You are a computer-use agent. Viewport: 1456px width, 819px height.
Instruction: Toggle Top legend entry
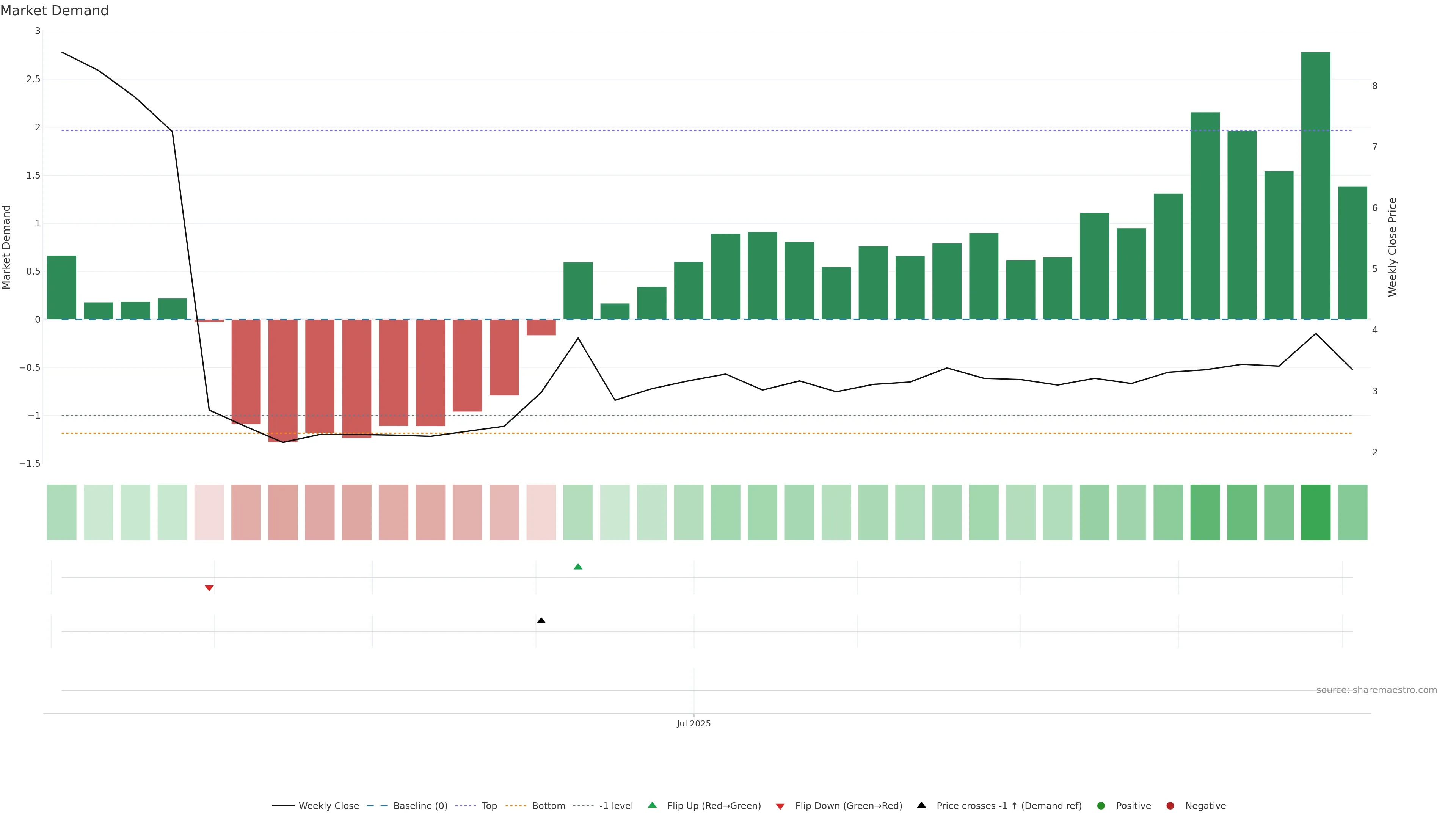coord(489,806)
